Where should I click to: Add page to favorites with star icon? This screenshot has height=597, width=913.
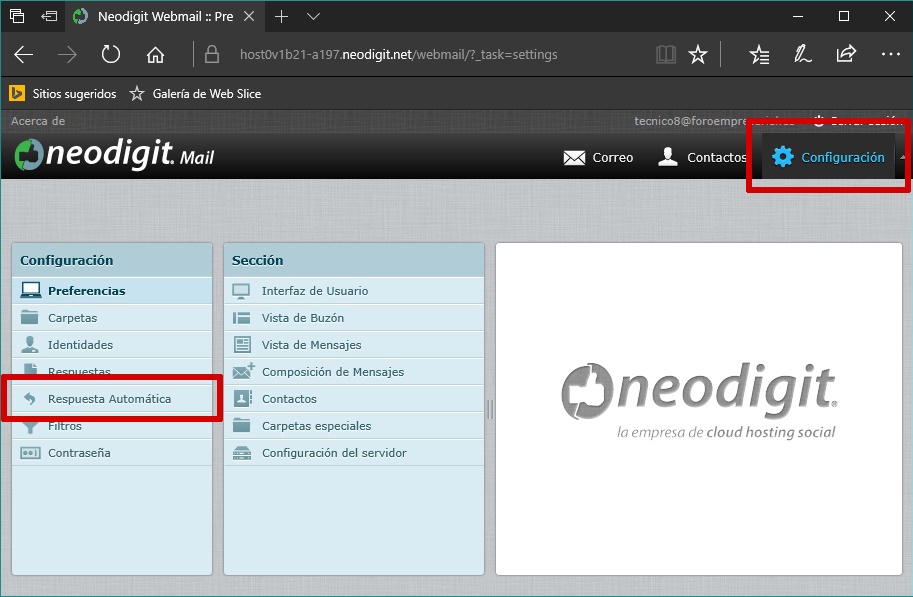(x=698, y=55)
